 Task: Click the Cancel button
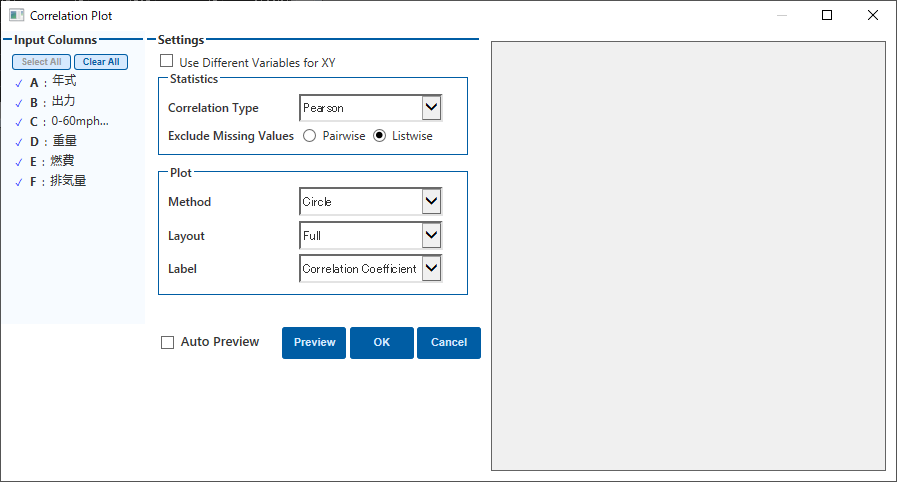[448, 342]
